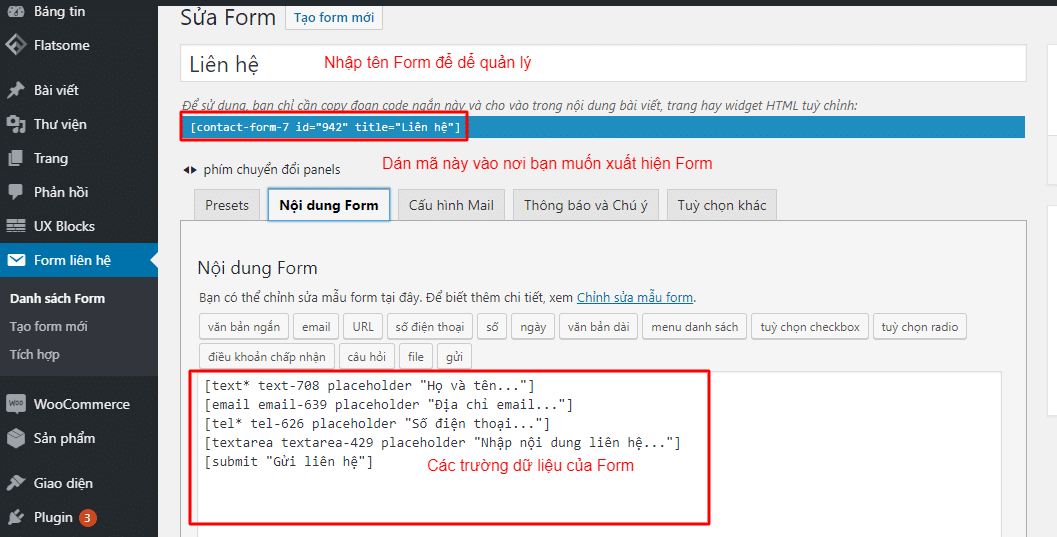Insert a tuỳ chọn checkbox tag
The image size is (1057, 537).
(x=810, y=327)
